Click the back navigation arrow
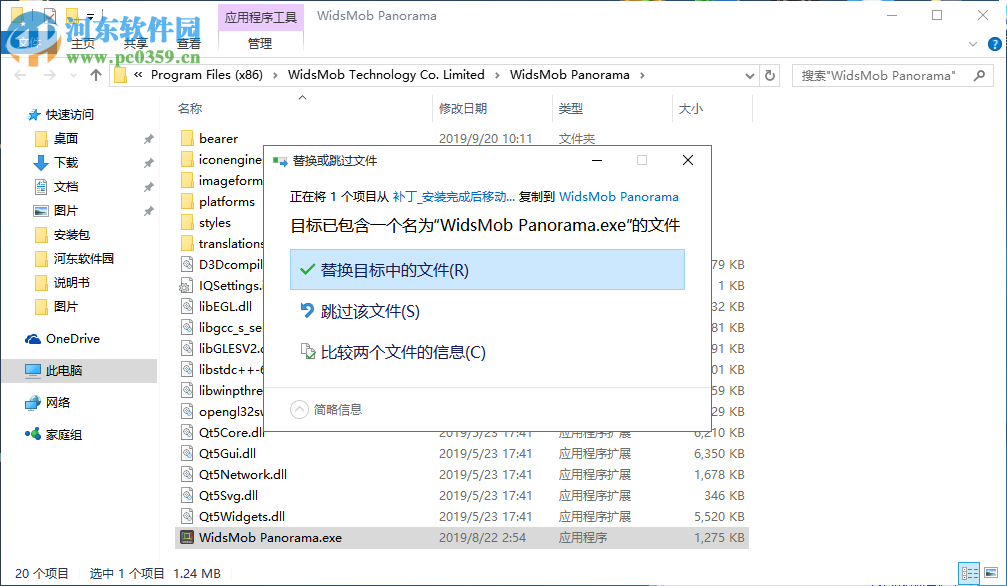Viewport: 1007px width, 586px height. pyautogui.click(x=20, y=75)
